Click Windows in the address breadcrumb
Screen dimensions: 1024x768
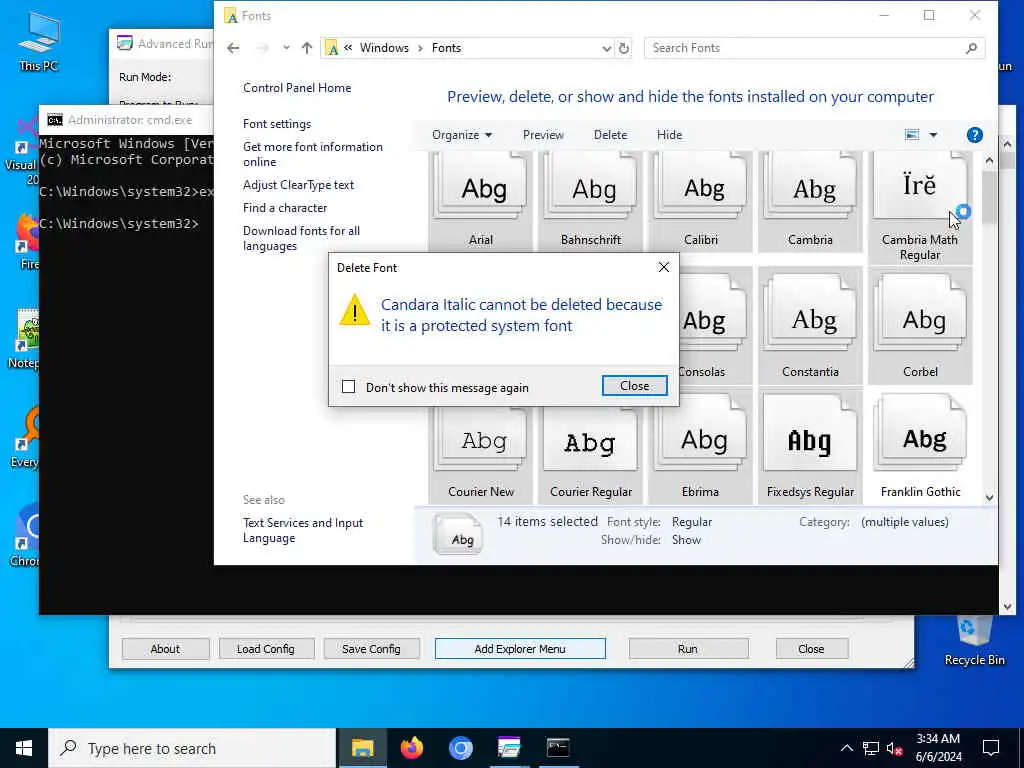click(384, 48)
